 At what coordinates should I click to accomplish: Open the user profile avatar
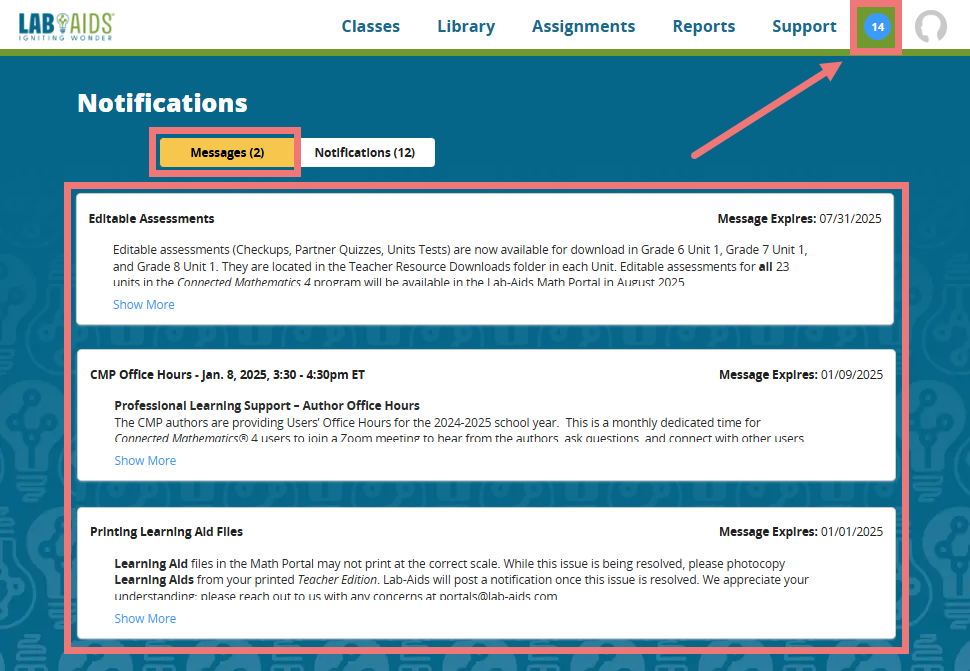click(931, 27)
